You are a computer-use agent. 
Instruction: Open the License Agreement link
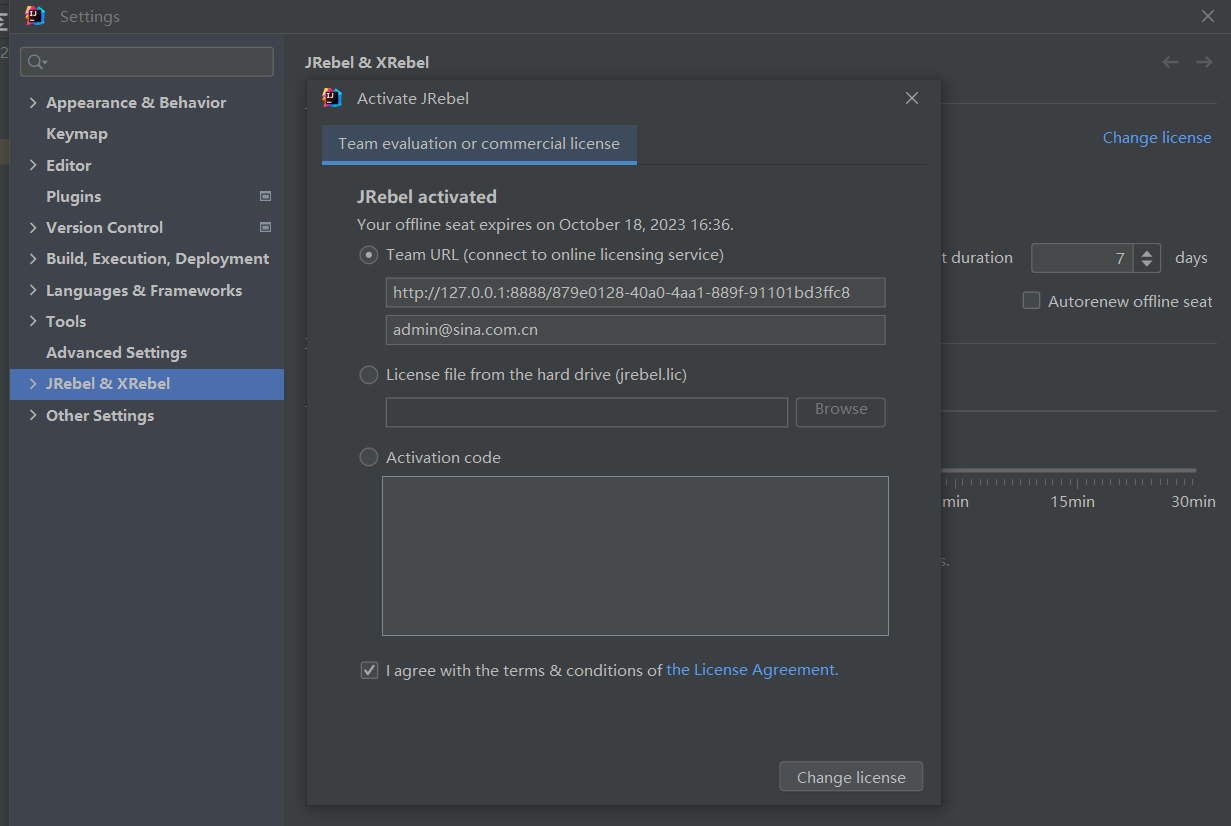tap(752, 670)
